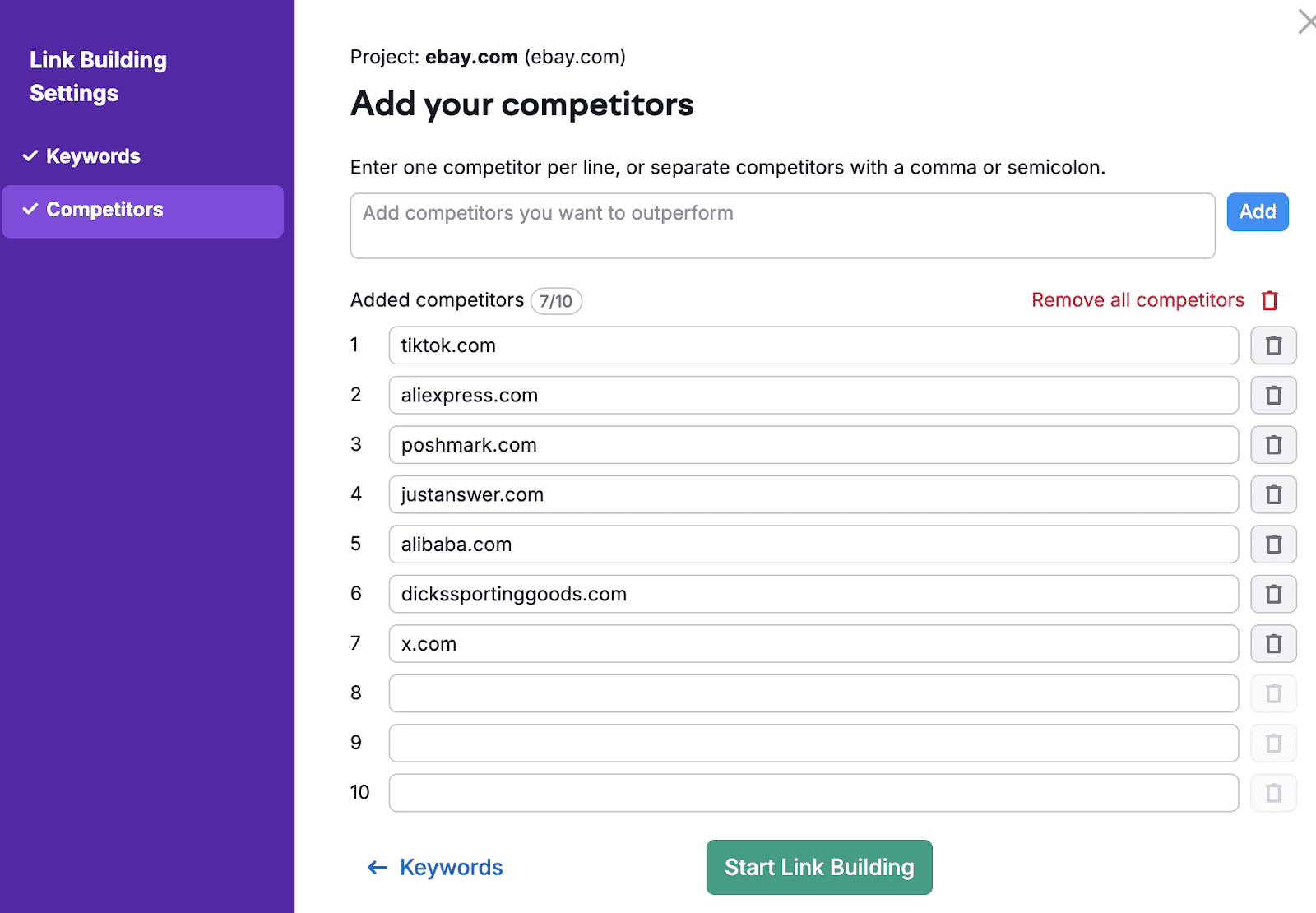
Task: Remove dickssportinggoods.com via trash icon
Action: coord(1273,594)
